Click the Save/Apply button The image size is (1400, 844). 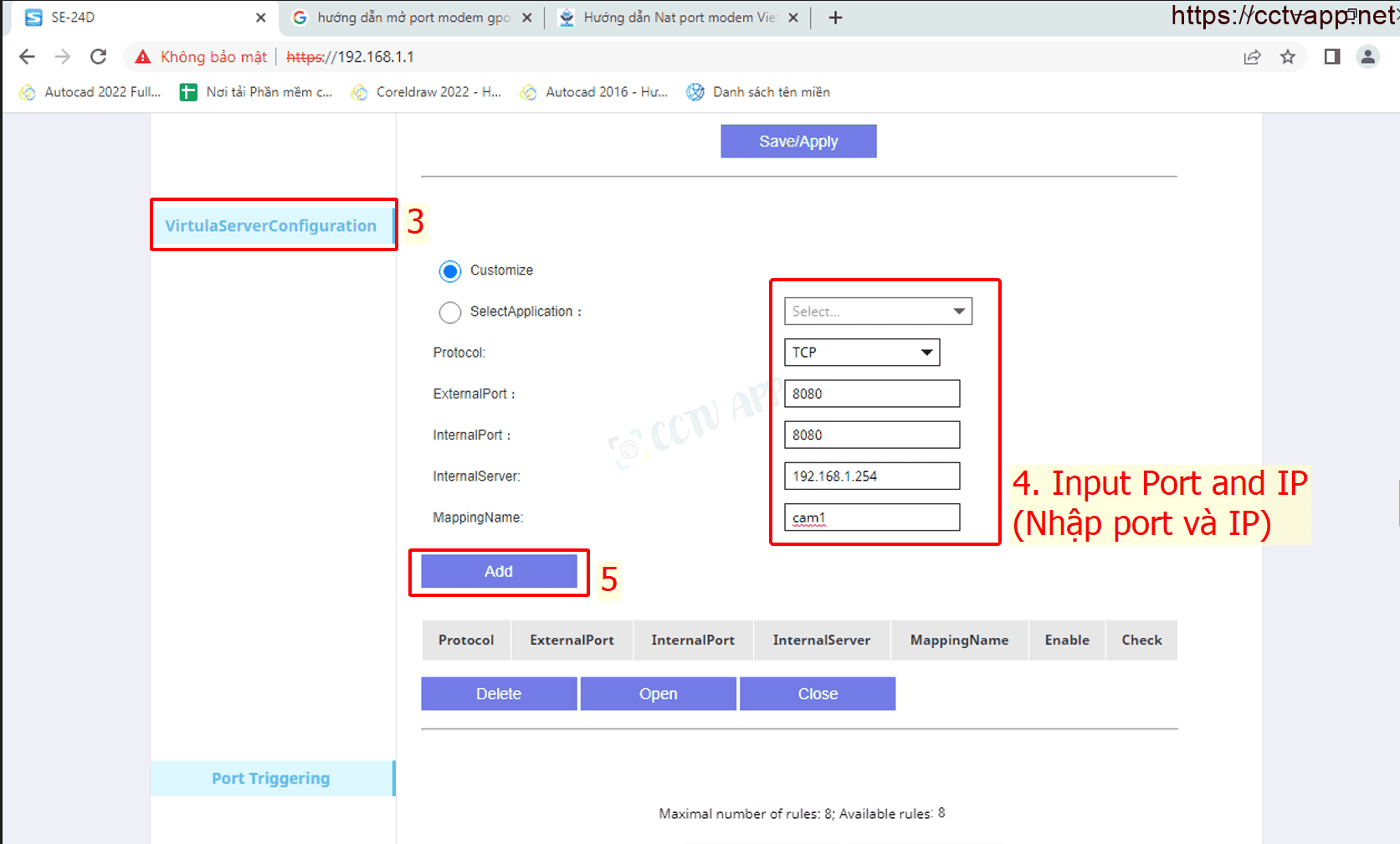click(x=798, y=142)
